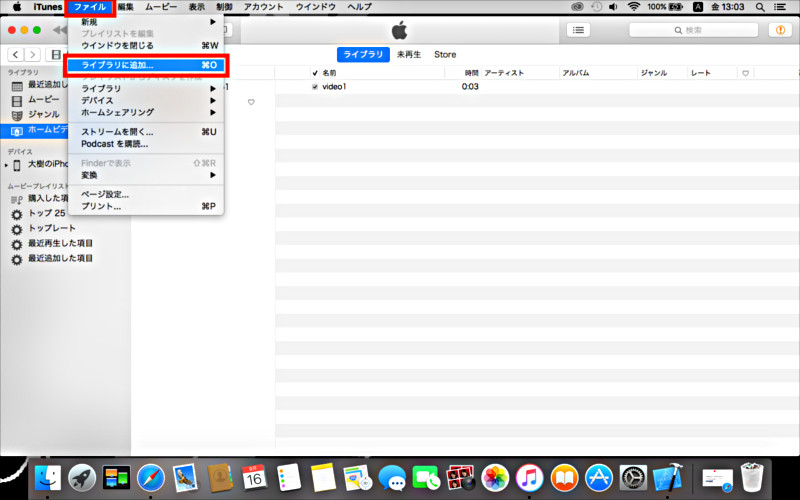The height and width of the screenshot is (500, 800).
Task: Click the Time Machine menu bar icon
Action: click(x=596, y=7)
